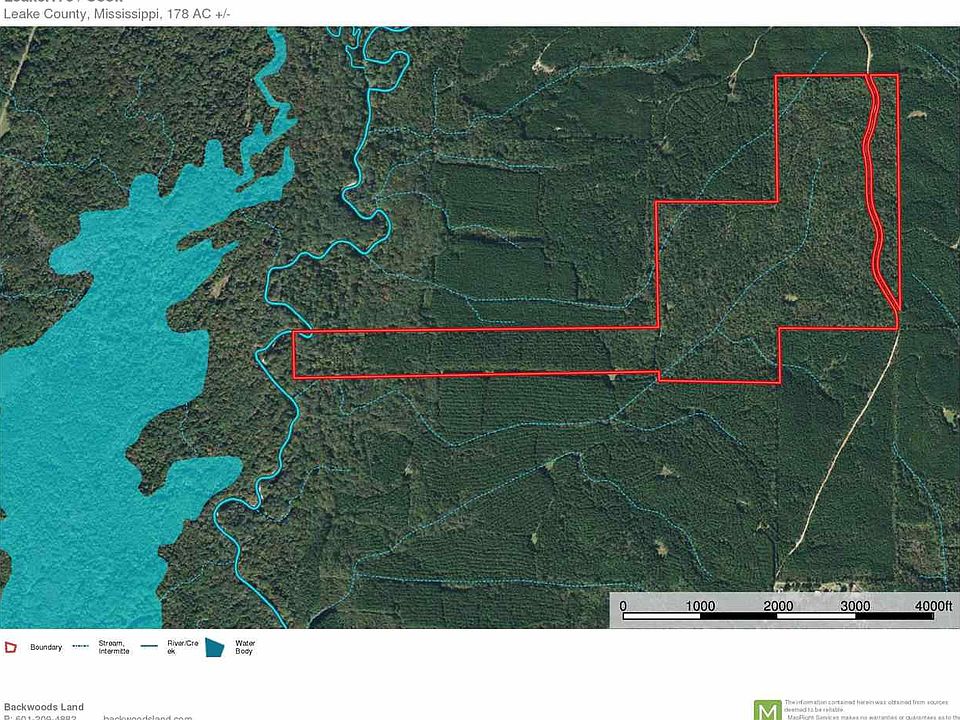Open the backwoodsland.com website link
960x720 pixels.
147,717
